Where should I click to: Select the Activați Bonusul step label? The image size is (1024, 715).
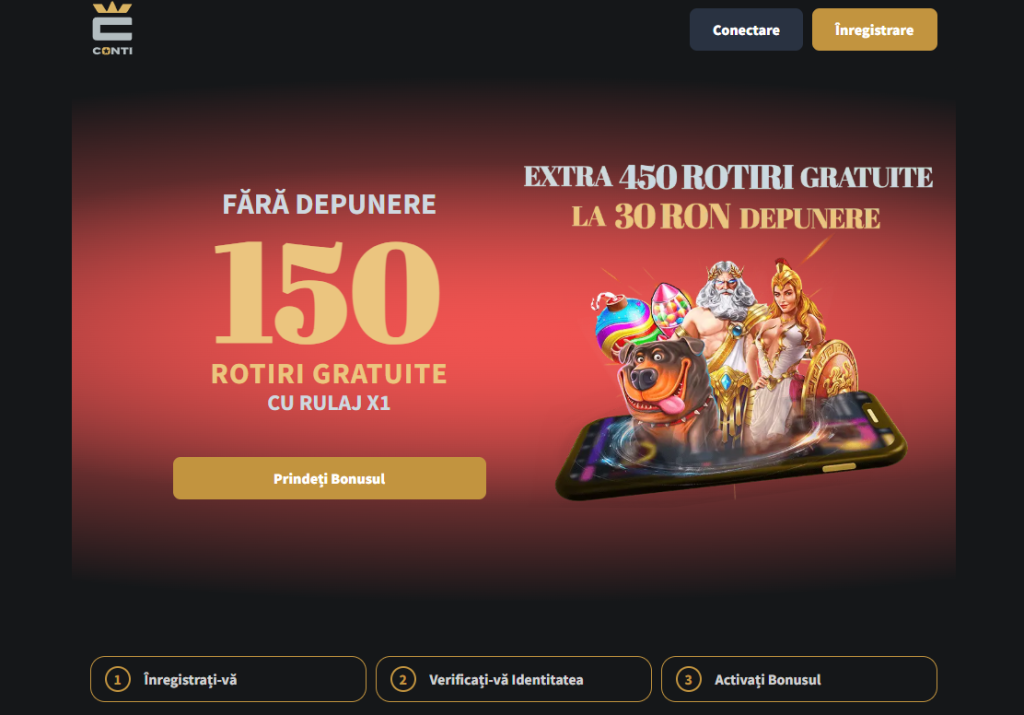[767, 680]
